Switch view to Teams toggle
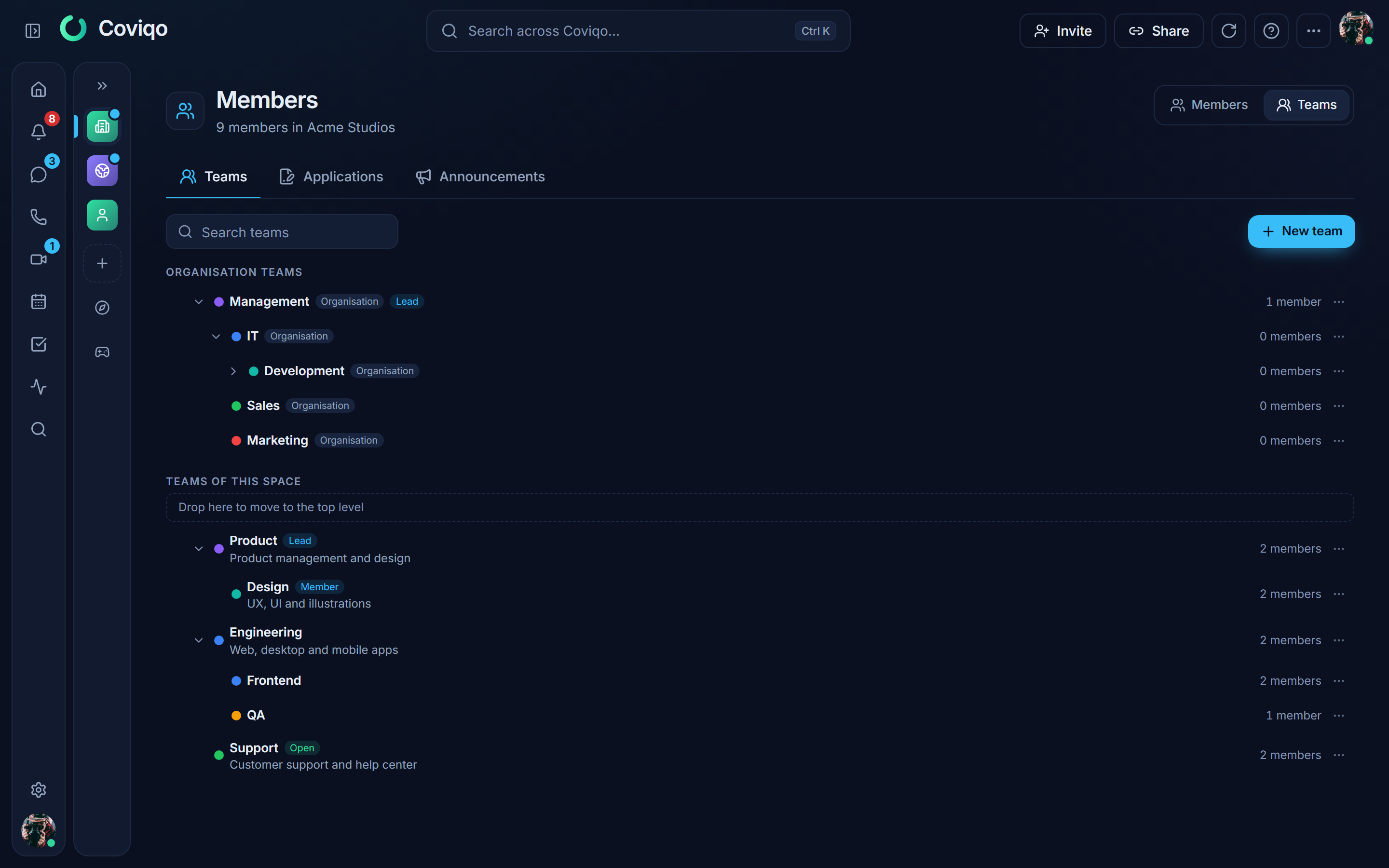1389x868 pixels. click(1307, 105)
